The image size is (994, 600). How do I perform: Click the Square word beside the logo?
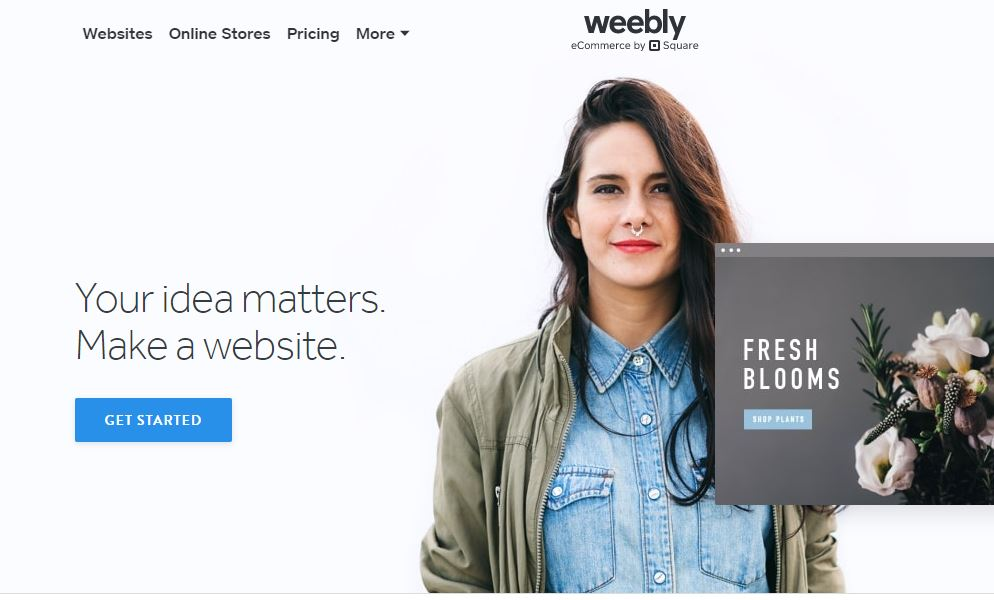pos(681,46)
